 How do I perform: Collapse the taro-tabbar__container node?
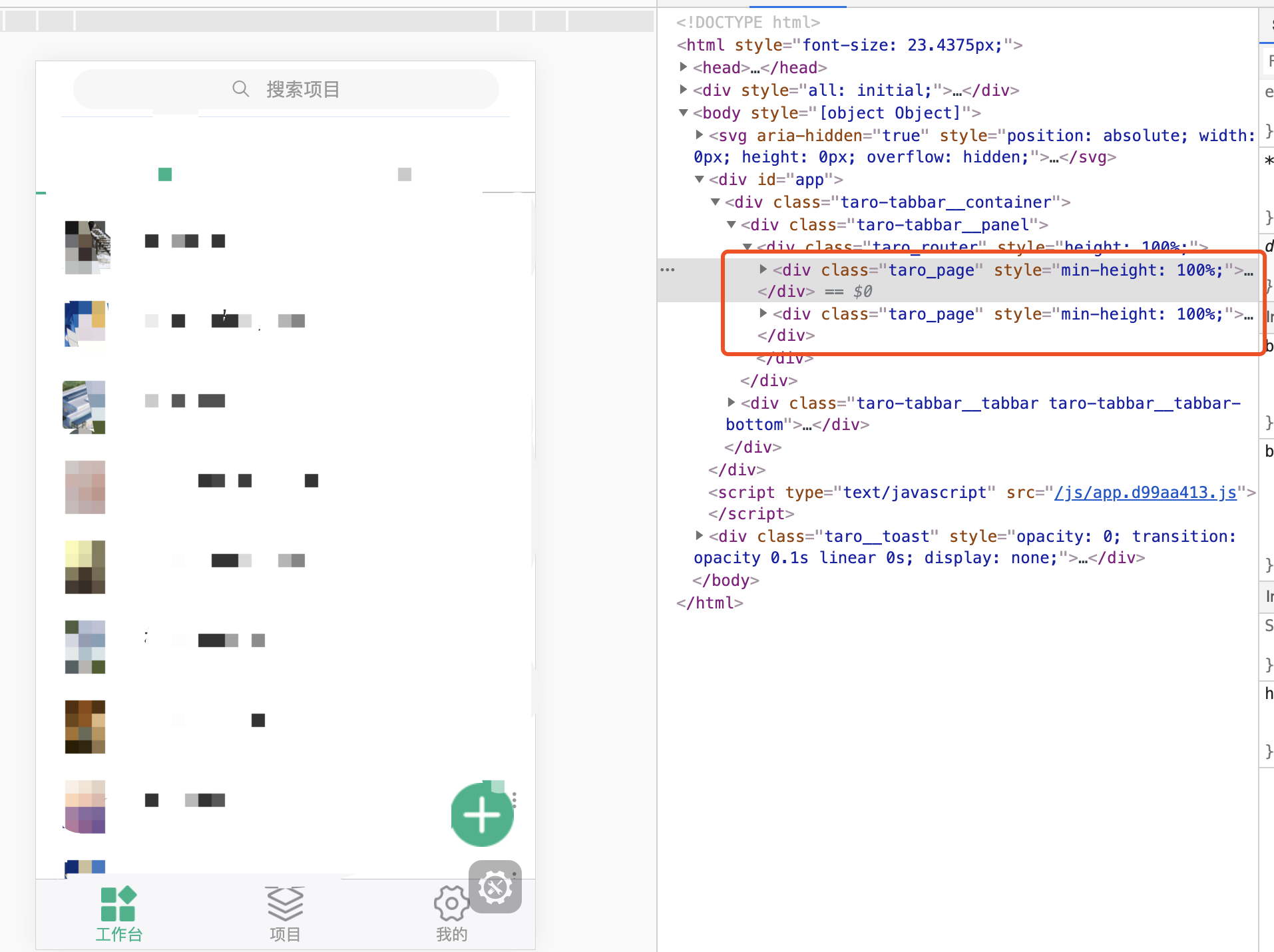pyautogui.click(x=715, y=202)
